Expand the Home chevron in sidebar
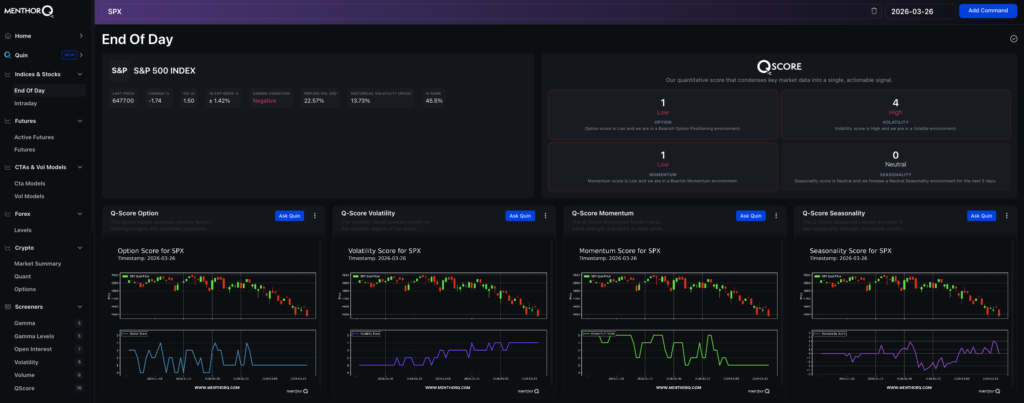 pyautogui.click(x=81, y=36)
